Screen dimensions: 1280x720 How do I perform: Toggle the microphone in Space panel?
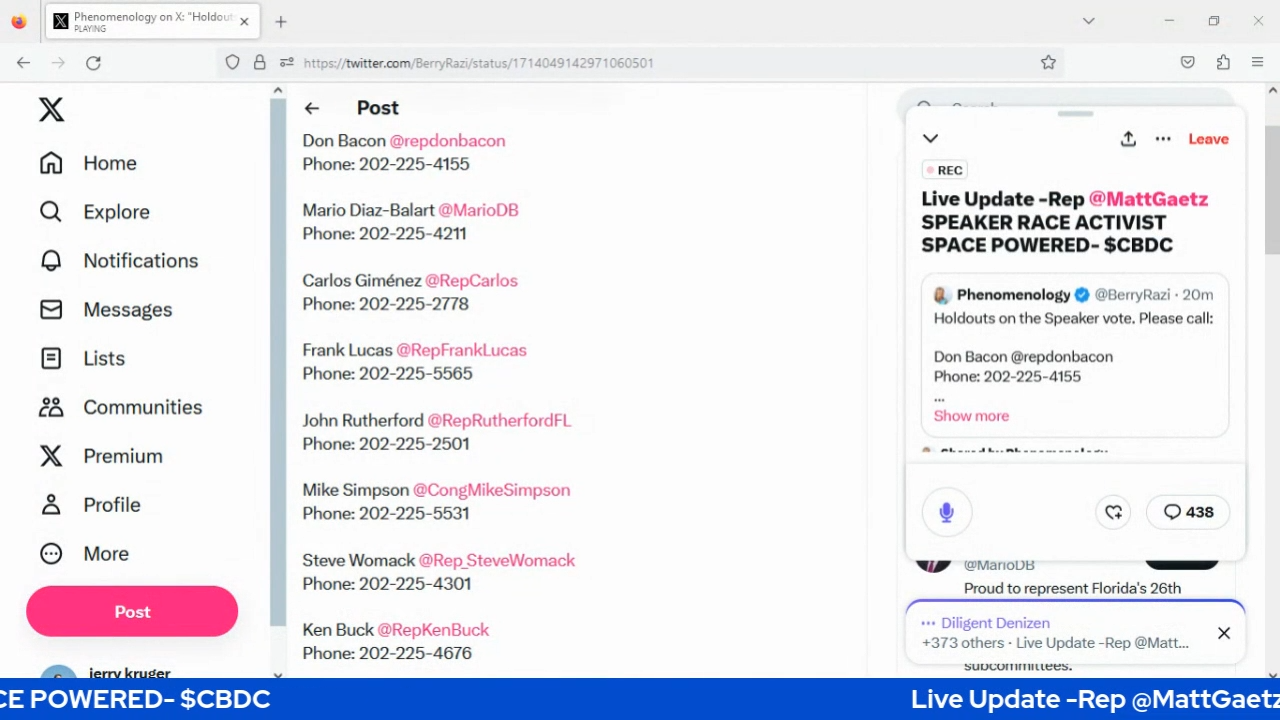pyautogui.click(x=946, y=512)
